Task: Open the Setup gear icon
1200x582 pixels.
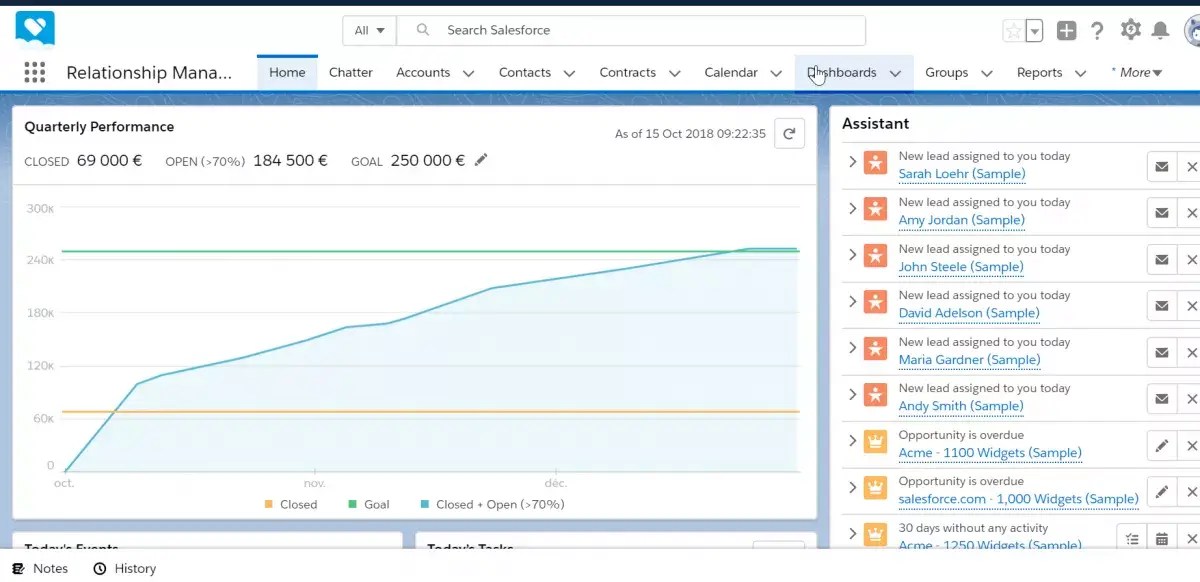Action: coord(1131,30)
